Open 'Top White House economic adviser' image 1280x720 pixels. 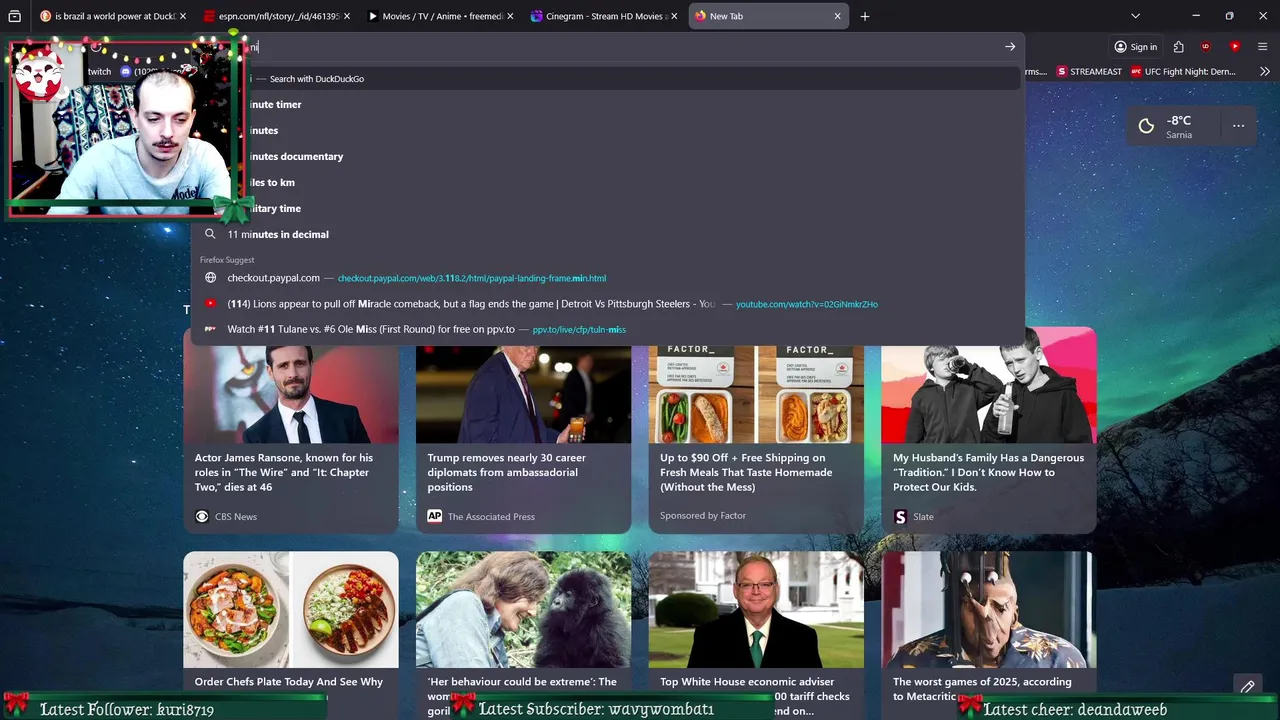[x=756, y=610]
